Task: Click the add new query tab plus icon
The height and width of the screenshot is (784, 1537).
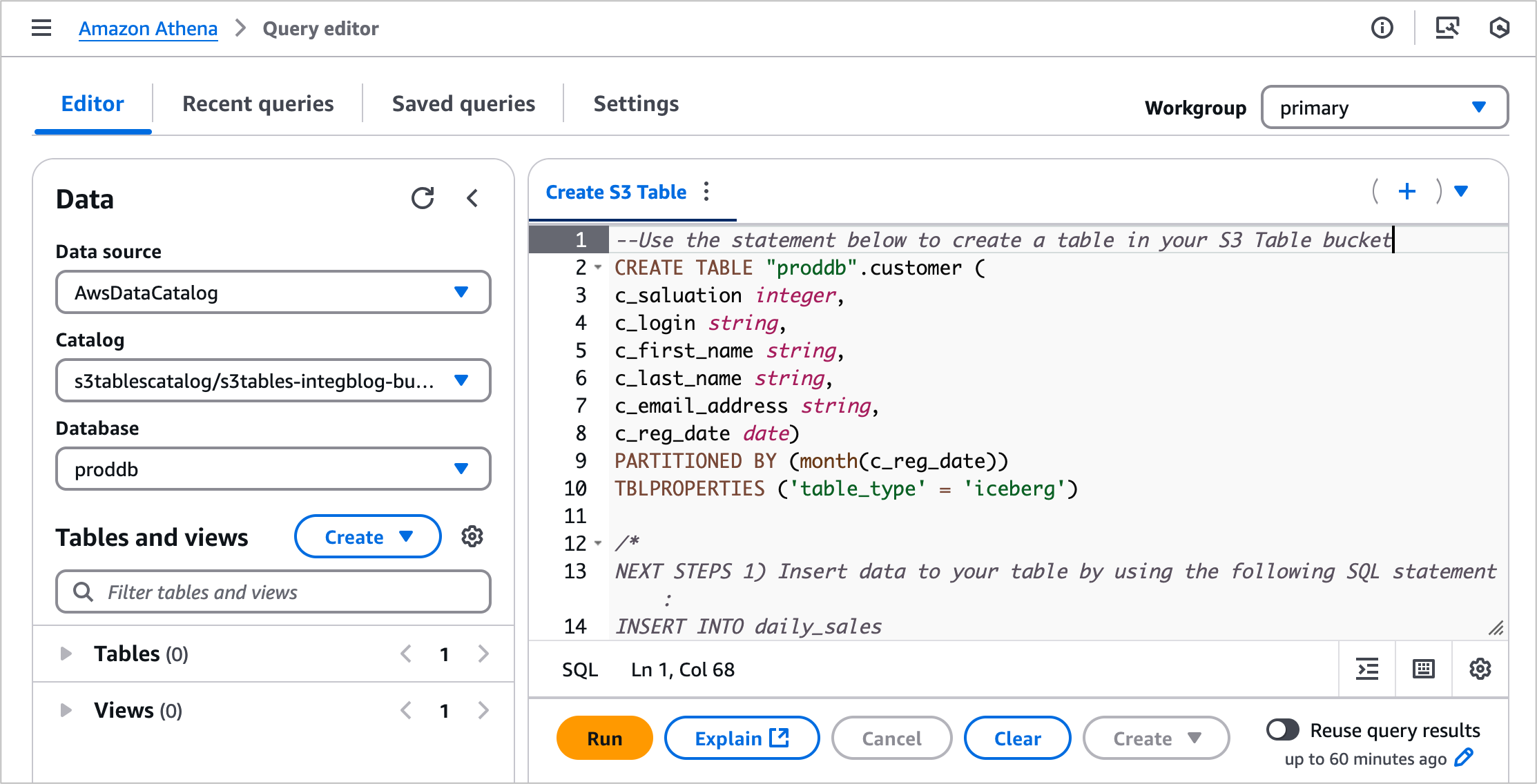Action: click(1407, 192)
